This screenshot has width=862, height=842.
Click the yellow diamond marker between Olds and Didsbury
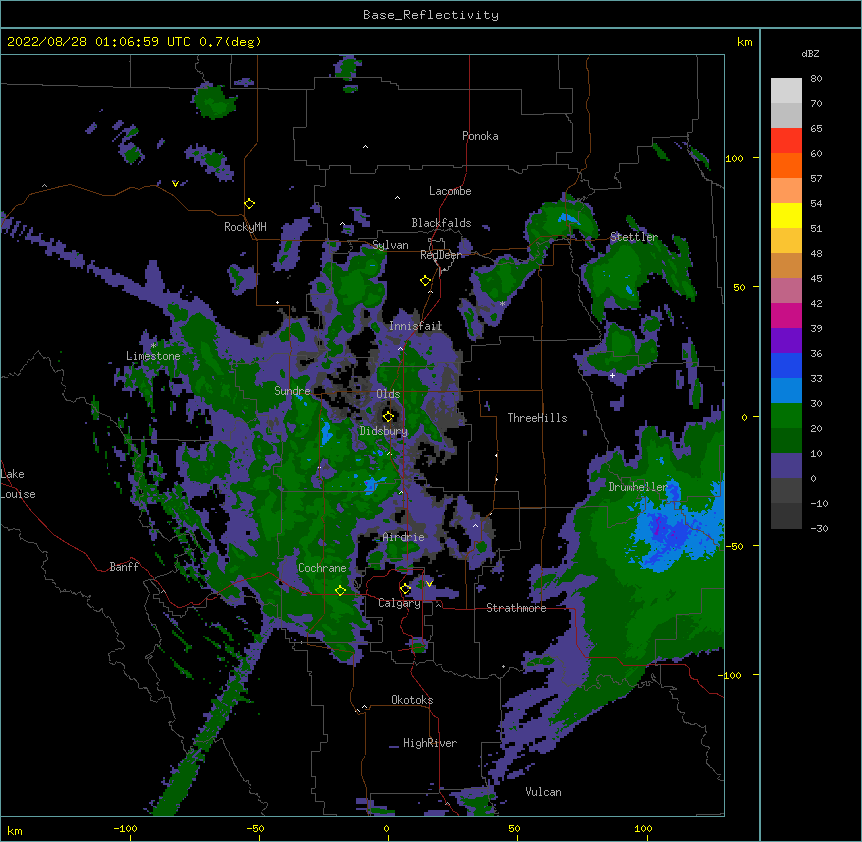pos(388,416)
